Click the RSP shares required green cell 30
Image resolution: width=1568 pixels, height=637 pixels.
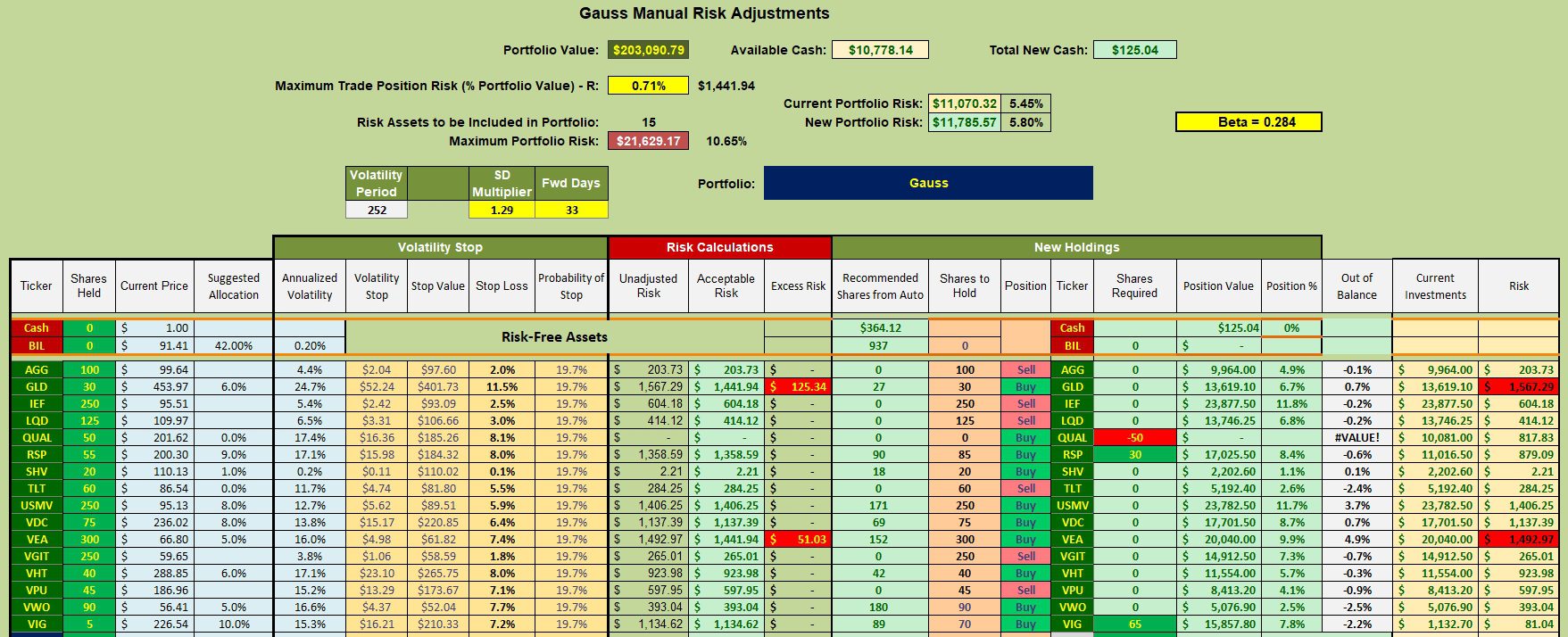point(1134,454)
